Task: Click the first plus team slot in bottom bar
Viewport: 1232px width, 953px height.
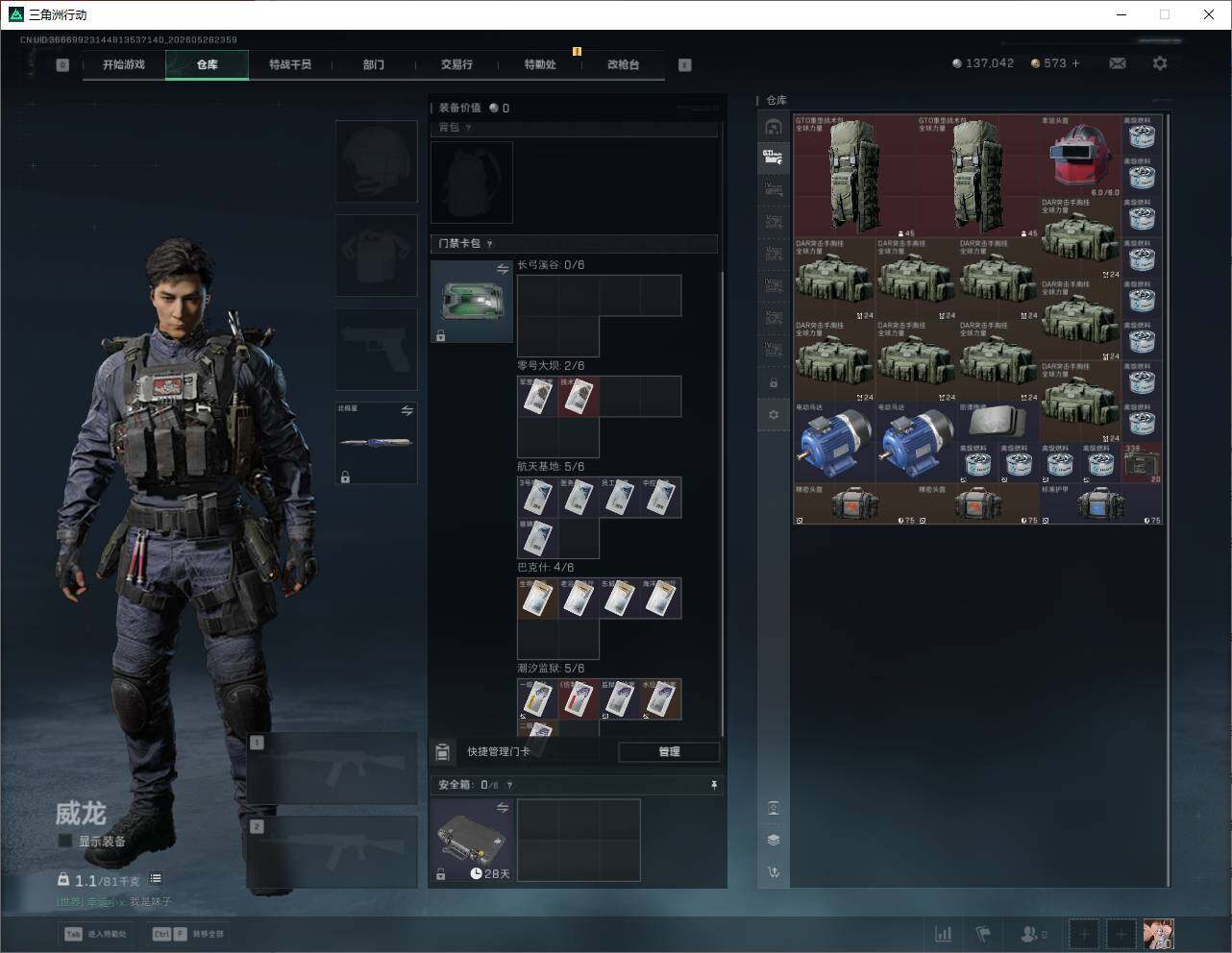Action: [1084, 934]
